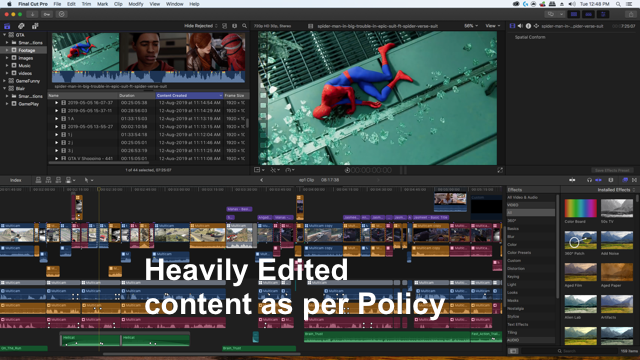
Task: Toggle effects browser thumbnail view button
Action: 513,351
